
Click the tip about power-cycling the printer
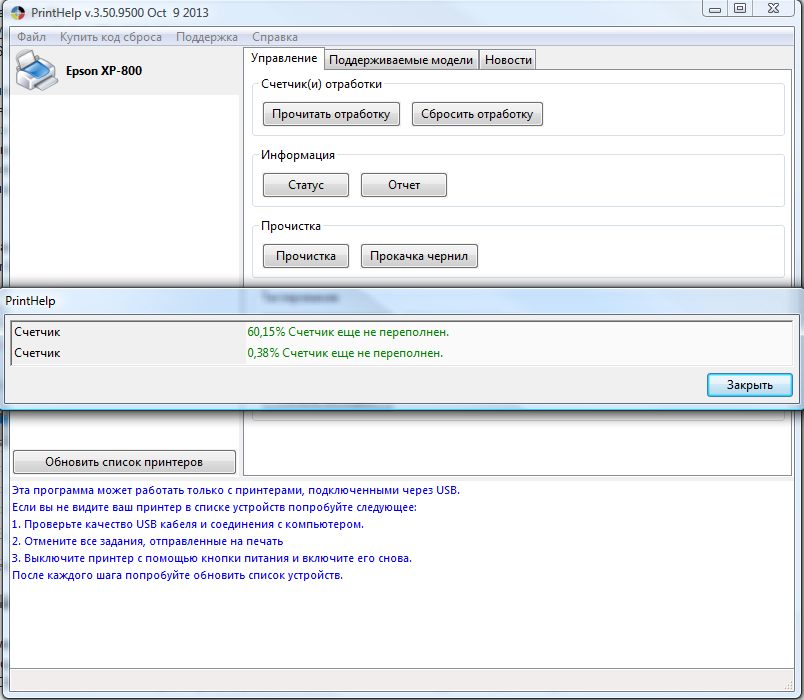212,558
